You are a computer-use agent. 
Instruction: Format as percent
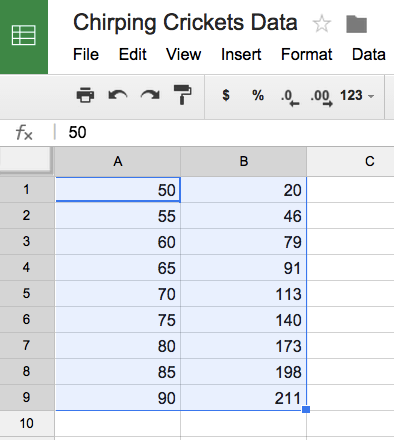pos(258,95)
